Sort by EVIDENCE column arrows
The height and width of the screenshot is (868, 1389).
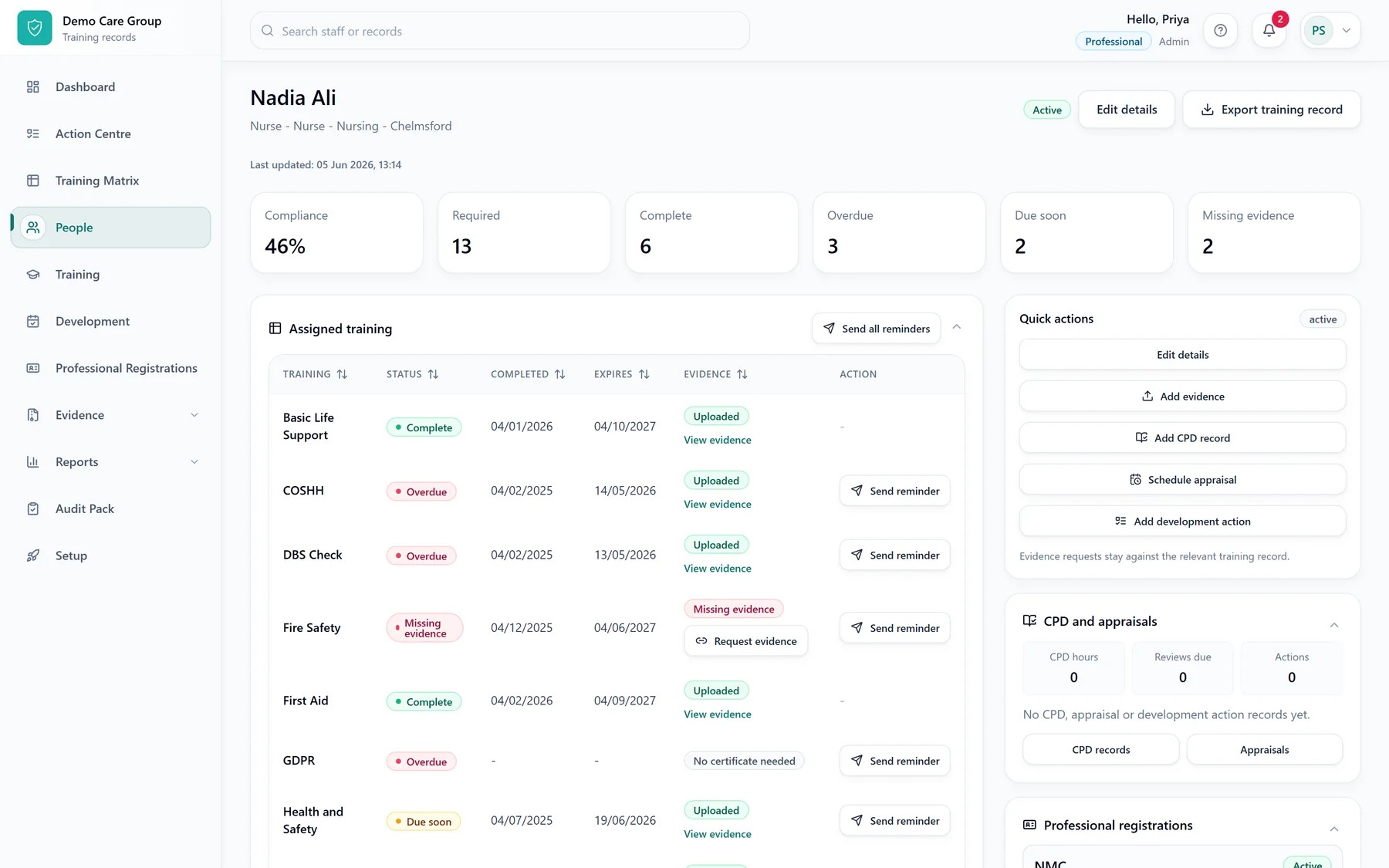point(742,374)
